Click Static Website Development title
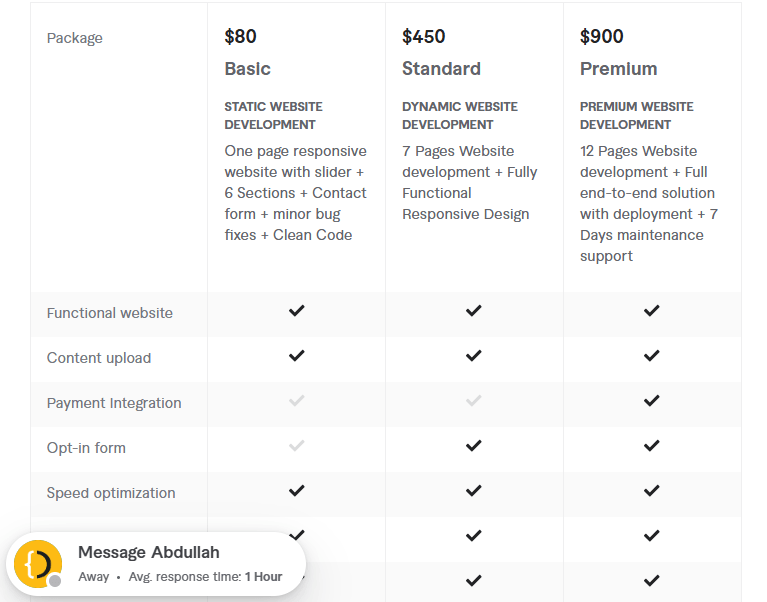 pyautogui.click(x=273, y=115)
